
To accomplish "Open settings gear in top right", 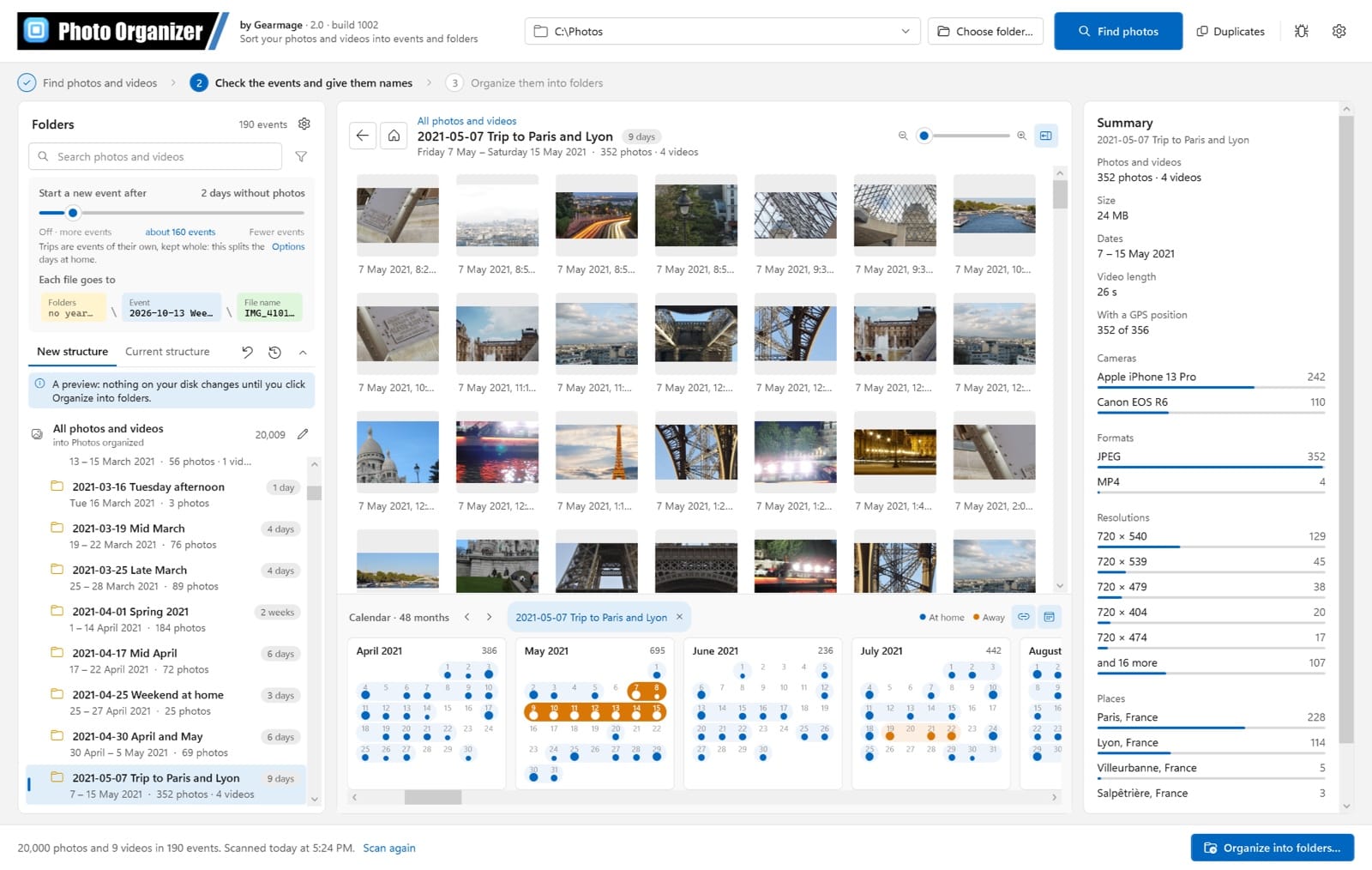I will [x=1339, y=31].
